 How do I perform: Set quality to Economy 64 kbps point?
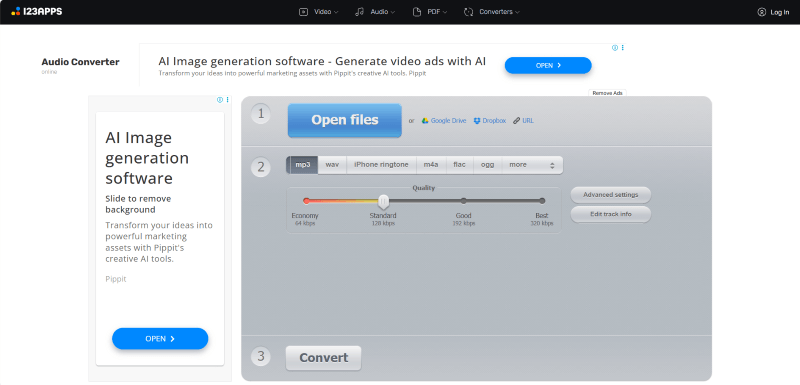(x=306, y=201)
